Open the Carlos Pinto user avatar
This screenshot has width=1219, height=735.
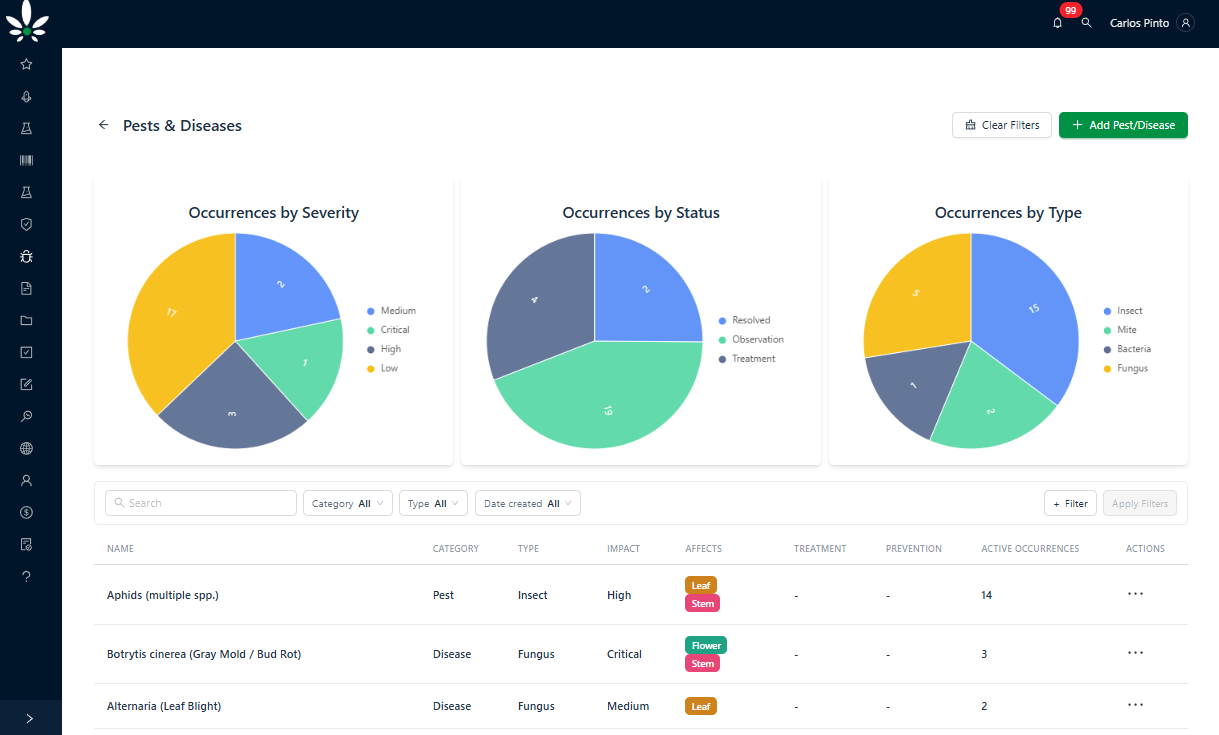(1186, 22)
